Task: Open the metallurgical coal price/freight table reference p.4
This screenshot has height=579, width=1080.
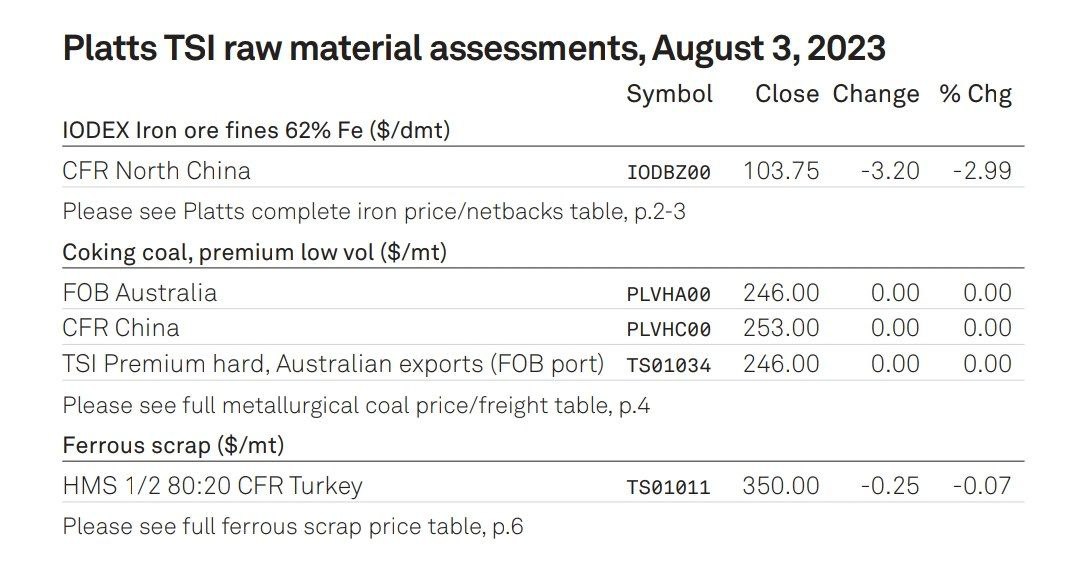Action: pyautogui.click(x=356, y=406)
